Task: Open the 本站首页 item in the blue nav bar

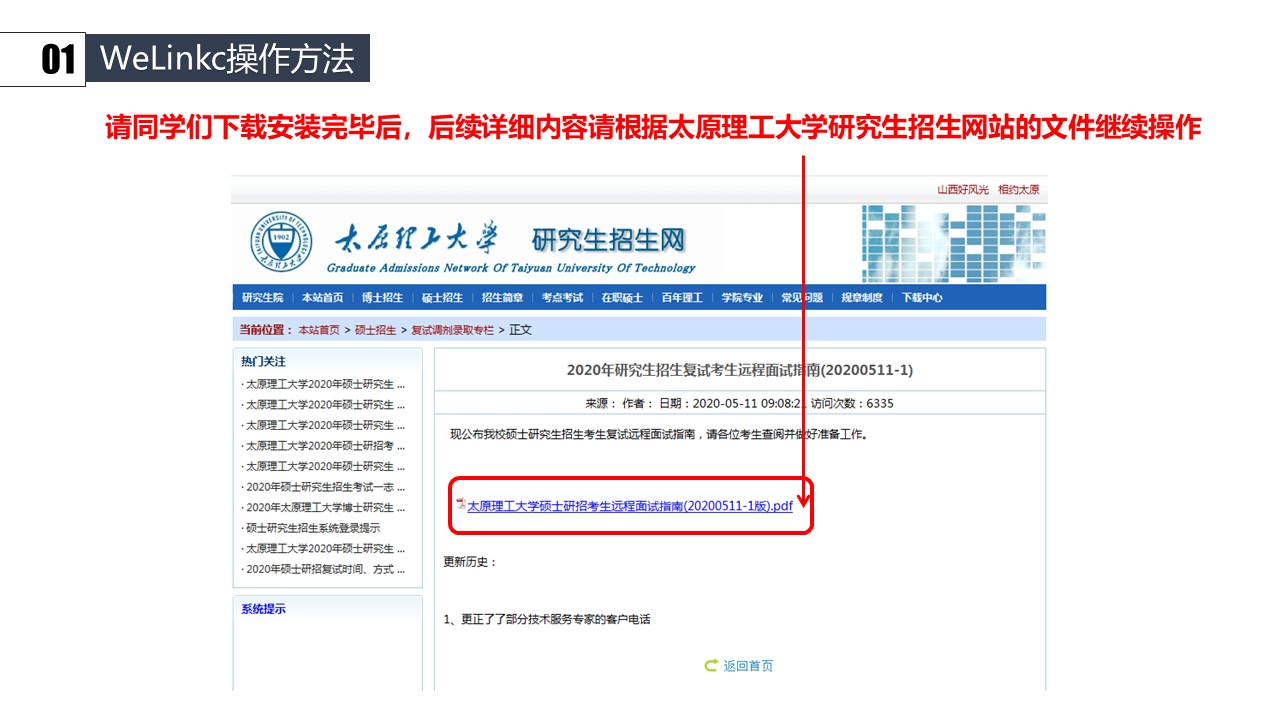Action: 322,298
